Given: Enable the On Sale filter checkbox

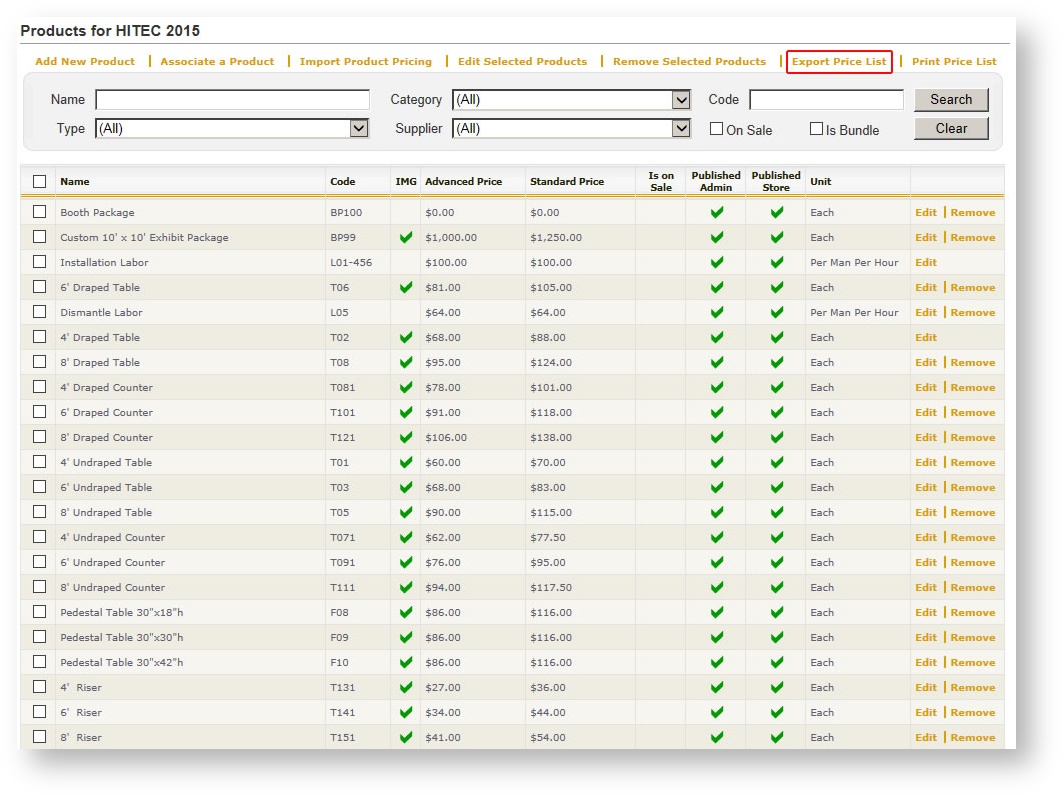Looking at the screenshot, I should [716, 129].
